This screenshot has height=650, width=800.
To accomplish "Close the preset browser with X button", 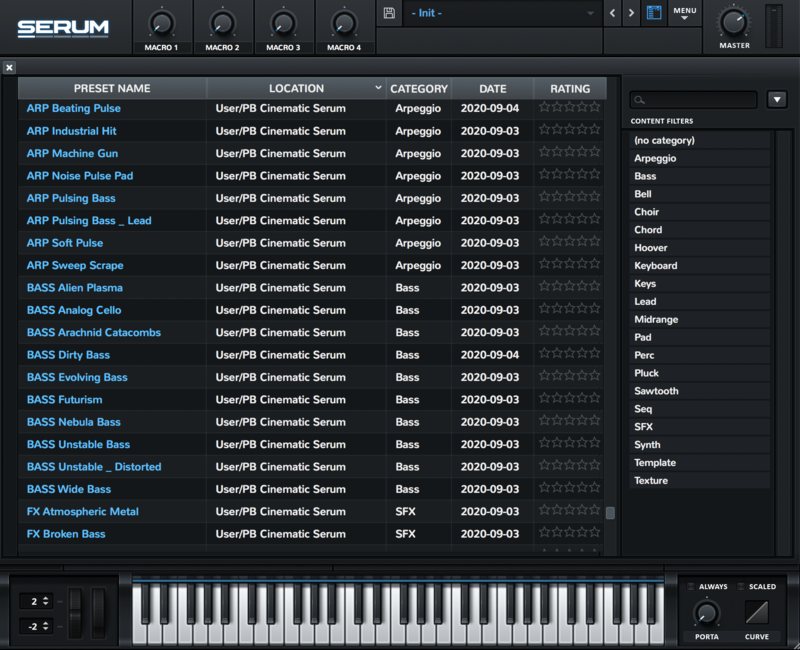I will pyautogui.click(x=9, y=67).
